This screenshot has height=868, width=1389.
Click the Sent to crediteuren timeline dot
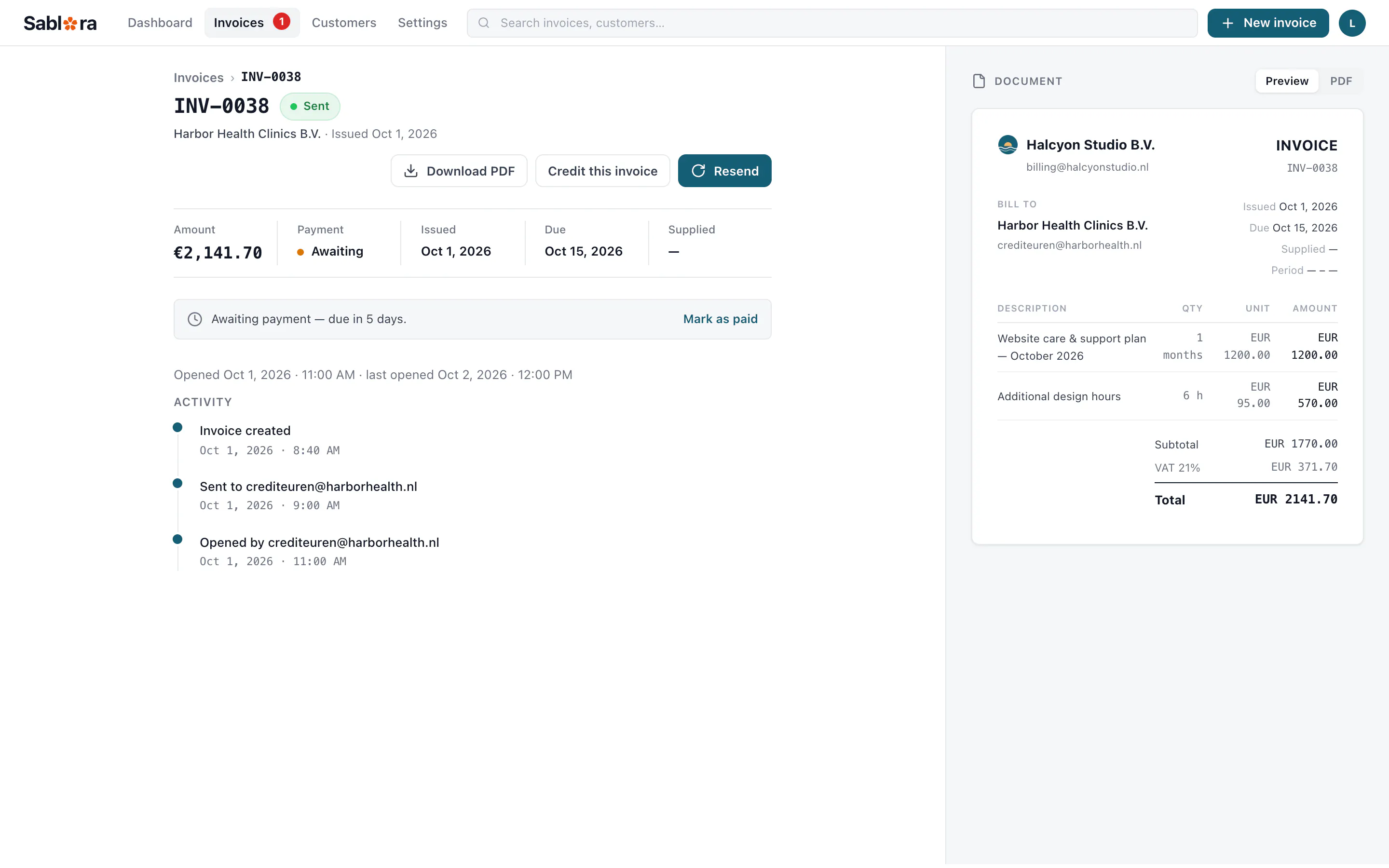tap(177, 483)
